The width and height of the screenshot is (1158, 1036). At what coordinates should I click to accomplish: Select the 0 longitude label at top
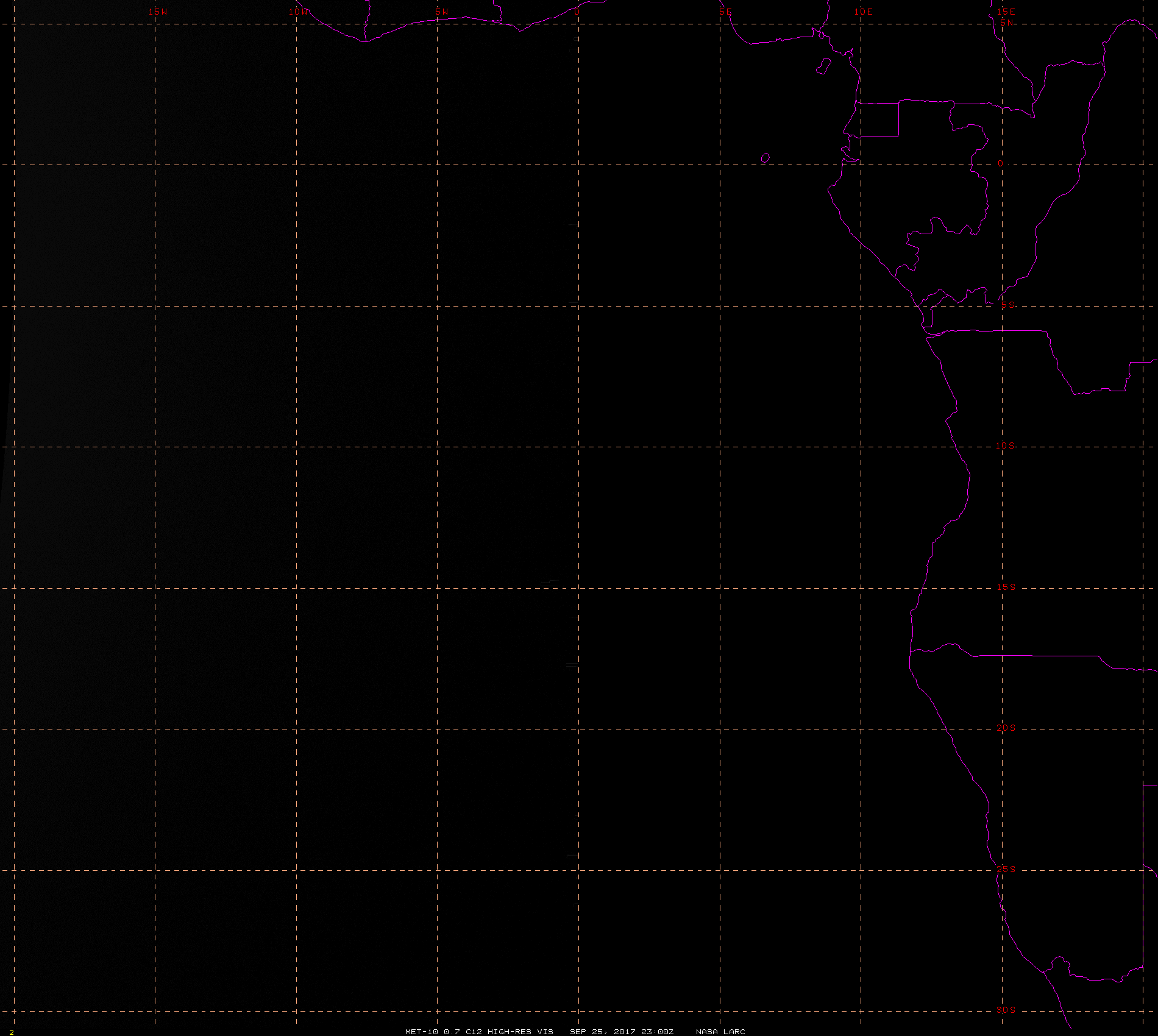click(577, 12)
